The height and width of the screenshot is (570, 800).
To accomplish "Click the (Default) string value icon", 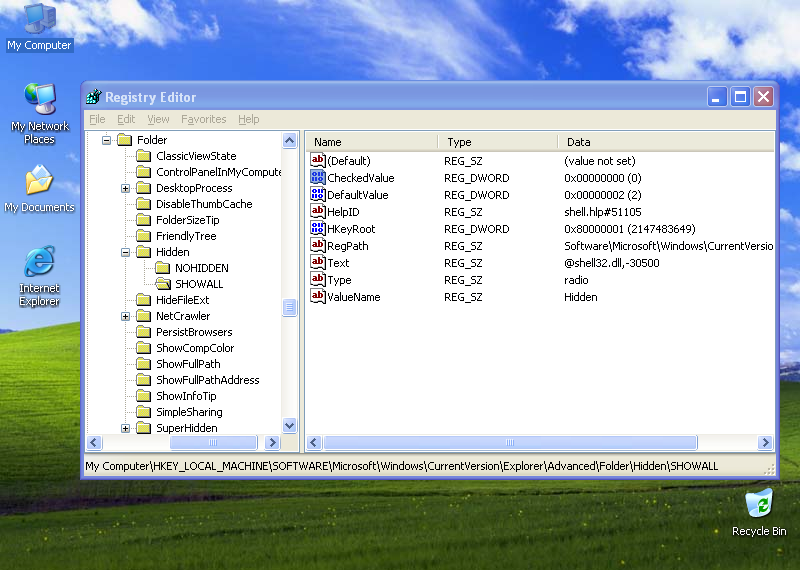I will [317, 160].
